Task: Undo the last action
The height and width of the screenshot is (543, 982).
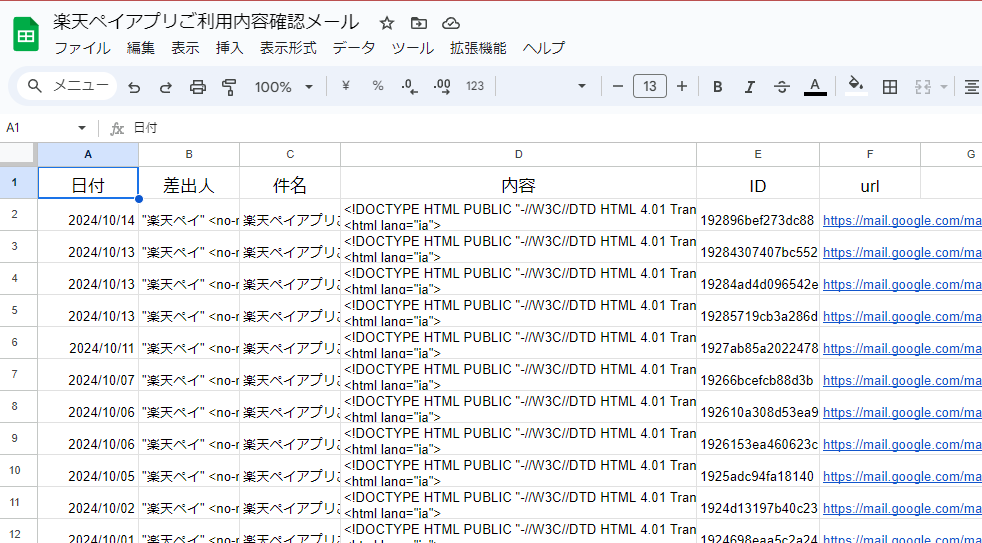Action: 134,86
